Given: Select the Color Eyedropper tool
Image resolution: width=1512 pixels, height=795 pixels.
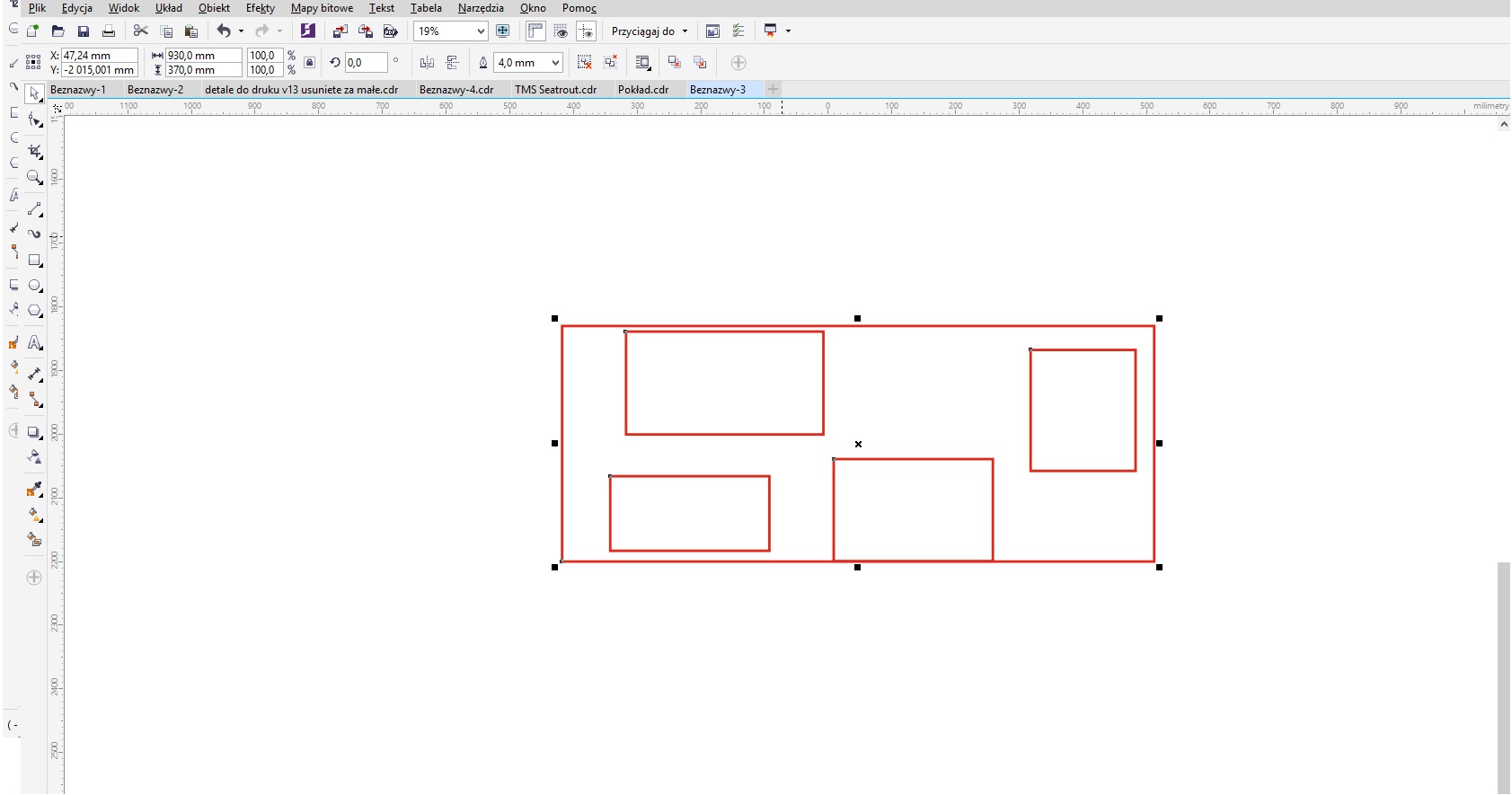Looking at the screenshot, I should (35, 489).
